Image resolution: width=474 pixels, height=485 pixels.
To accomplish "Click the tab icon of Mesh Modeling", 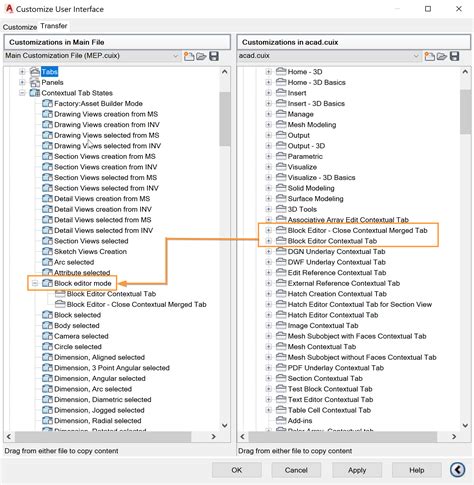I will pyautogui.click(x=281, y=124).
